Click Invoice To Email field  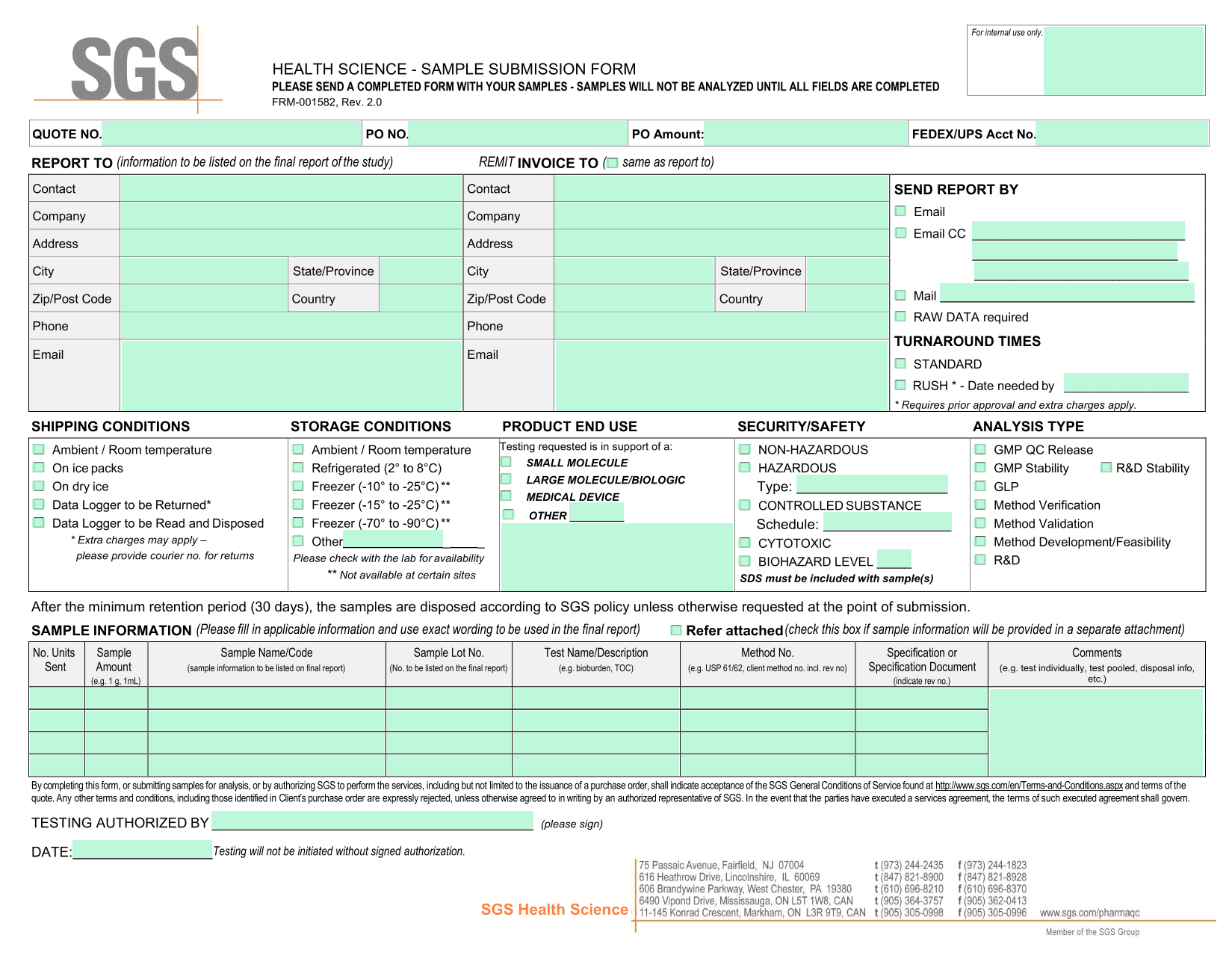click(x=721, y=374)
